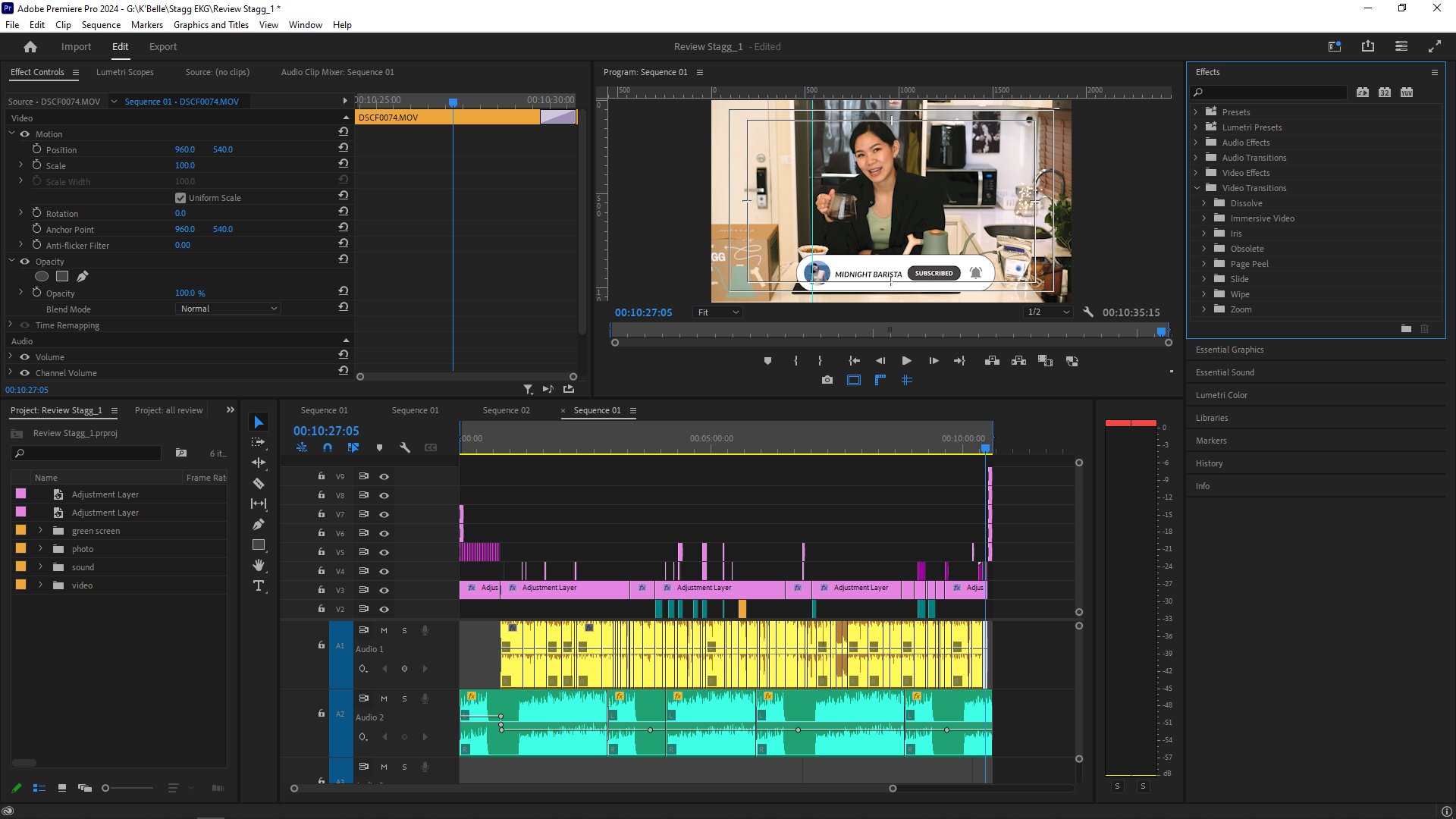Uncheck the Uniform Scale checkbox

tap(180, 198)
